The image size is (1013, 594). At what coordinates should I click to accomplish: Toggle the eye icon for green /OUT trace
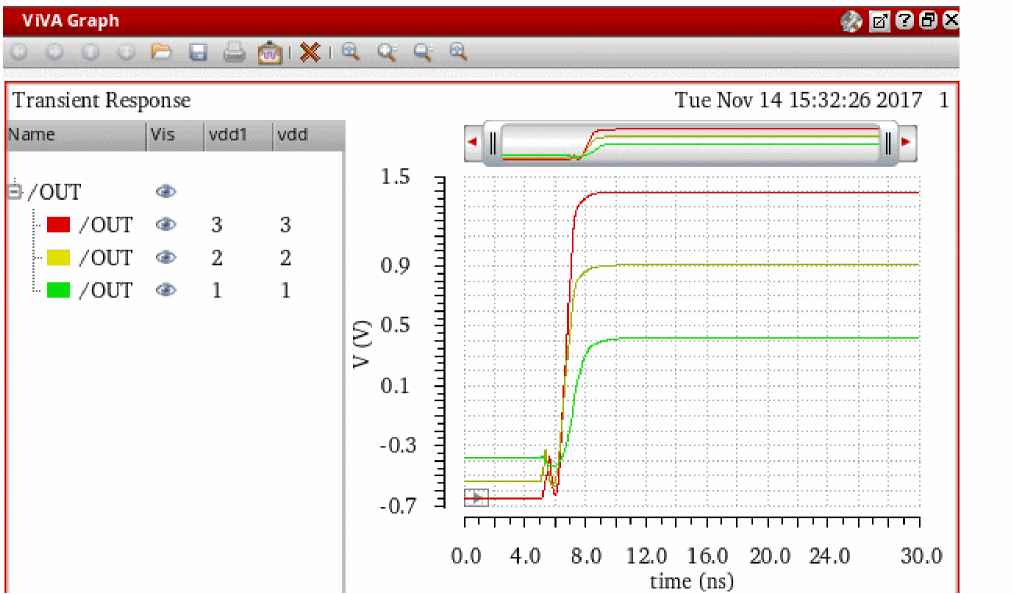coord(166,290)
